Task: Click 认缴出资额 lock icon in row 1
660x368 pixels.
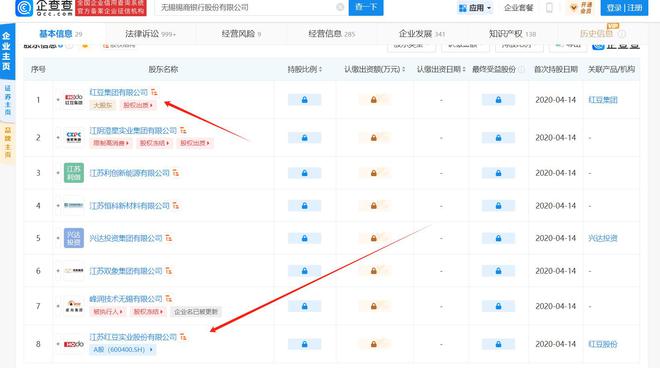Action: point(374,100)
